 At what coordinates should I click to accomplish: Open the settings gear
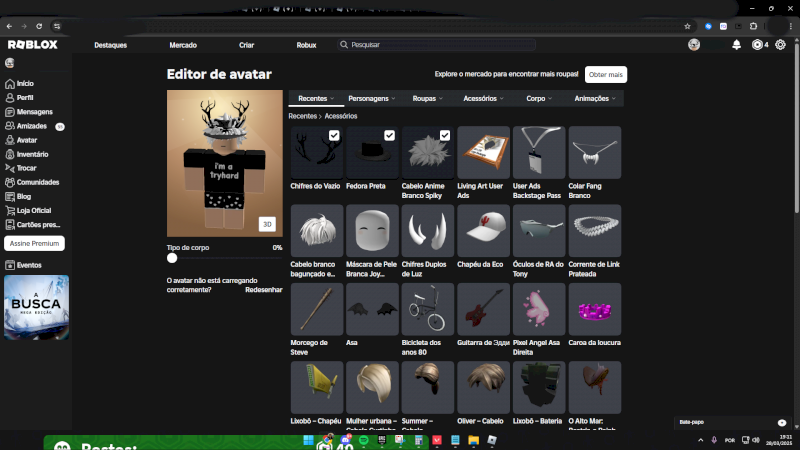click(780, 45)
